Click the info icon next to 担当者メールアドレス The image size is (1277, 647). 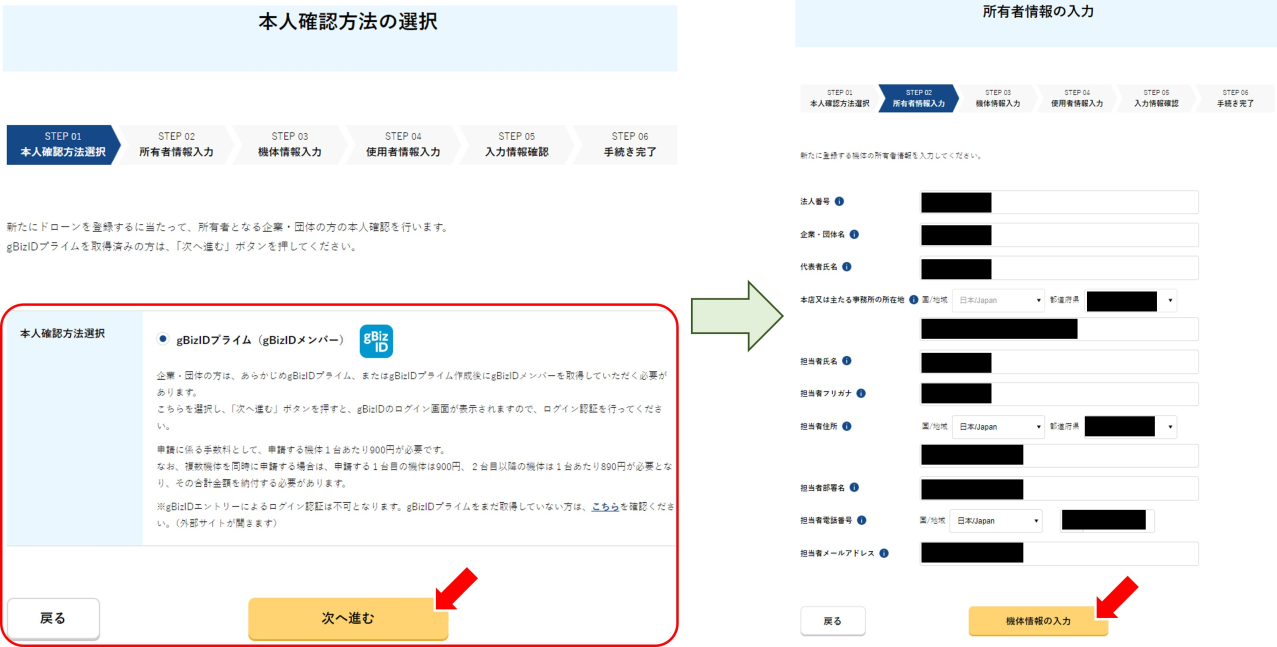pyautogui.click(x=884, y=553)
